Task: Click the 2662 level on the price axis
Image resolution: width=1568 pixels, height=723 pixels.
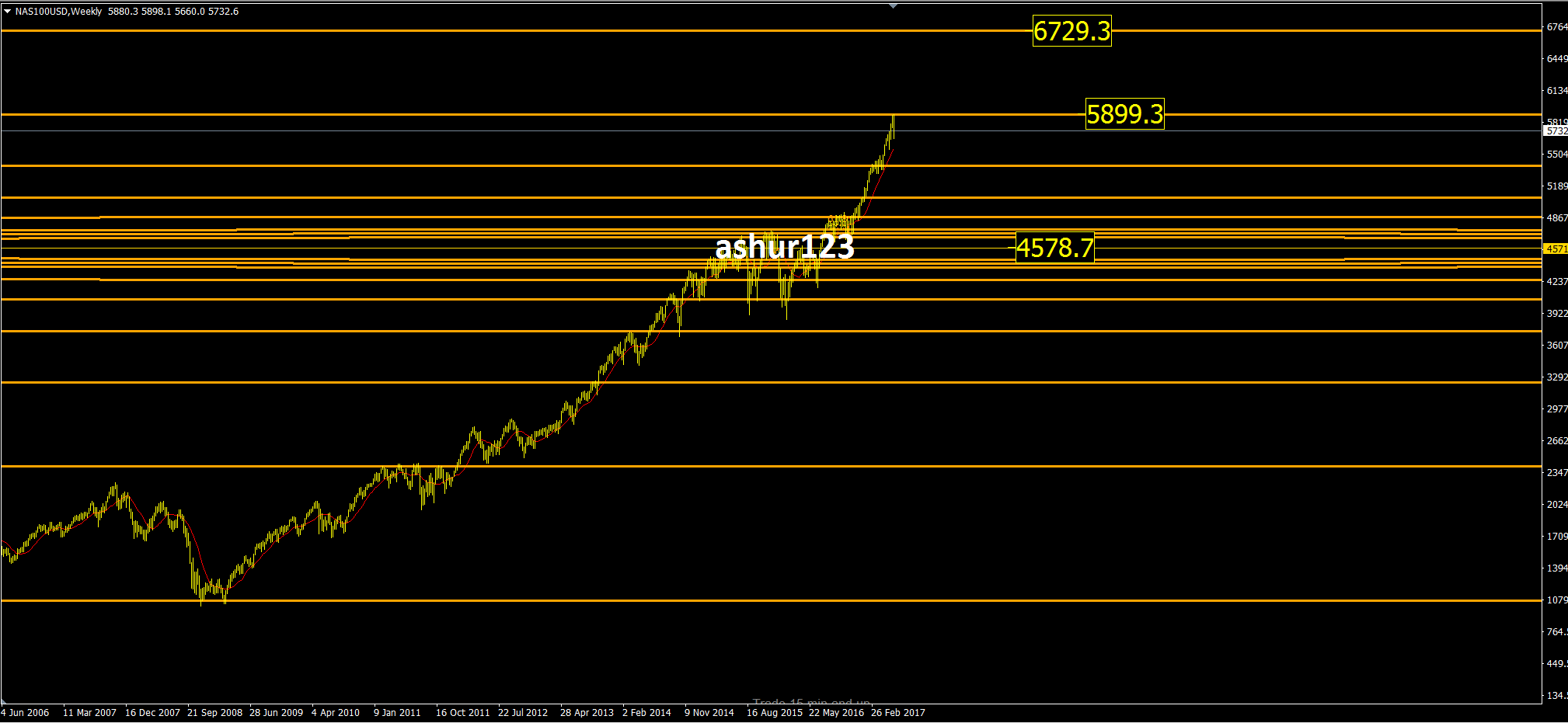Action: pyautogui.click(x=1557, y=441)
